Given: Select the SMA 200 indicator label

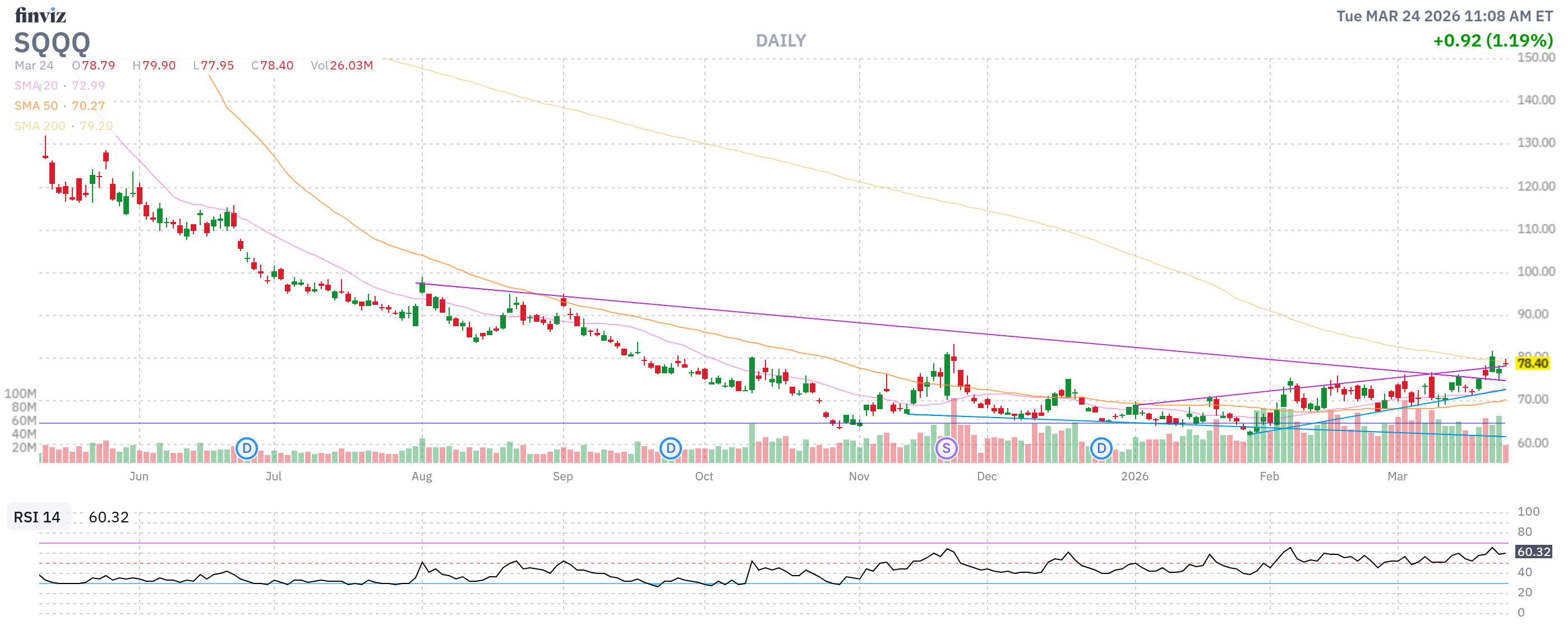Looking at the screenshot, I should click(x=40, y=126).
